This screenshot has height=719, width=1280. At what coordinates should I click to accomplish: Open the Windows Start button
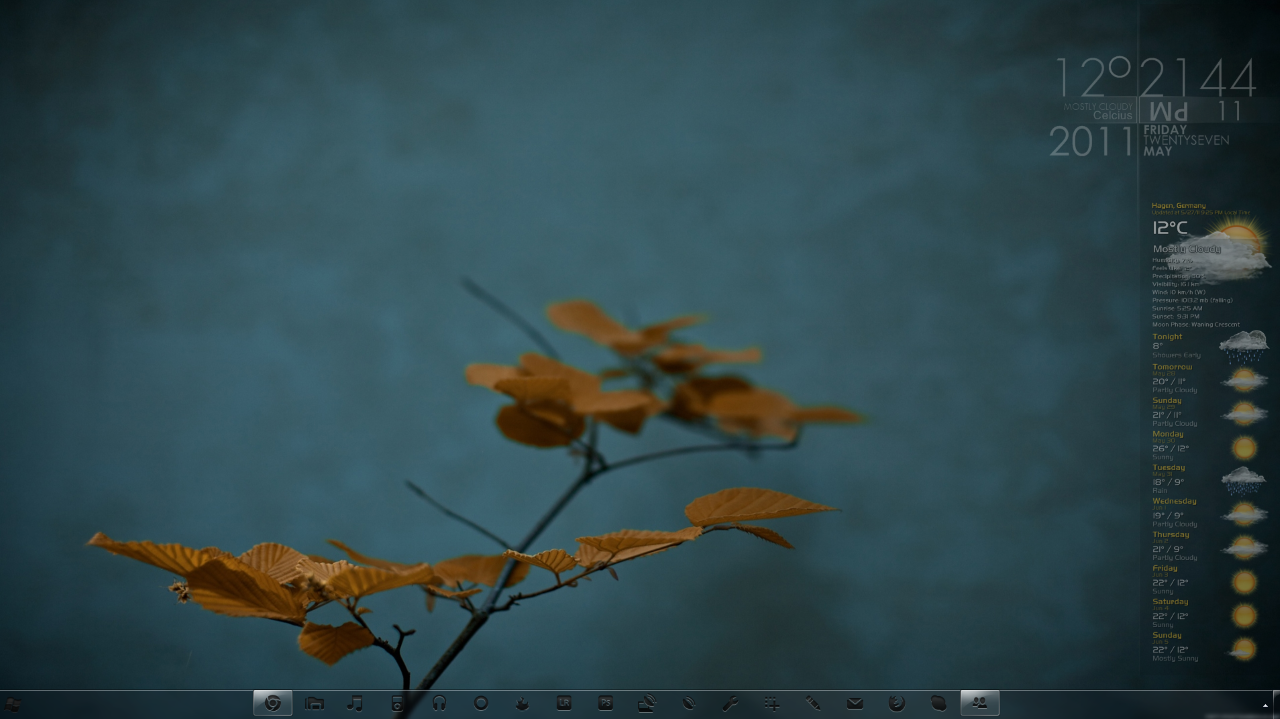(x=13, y=704)
